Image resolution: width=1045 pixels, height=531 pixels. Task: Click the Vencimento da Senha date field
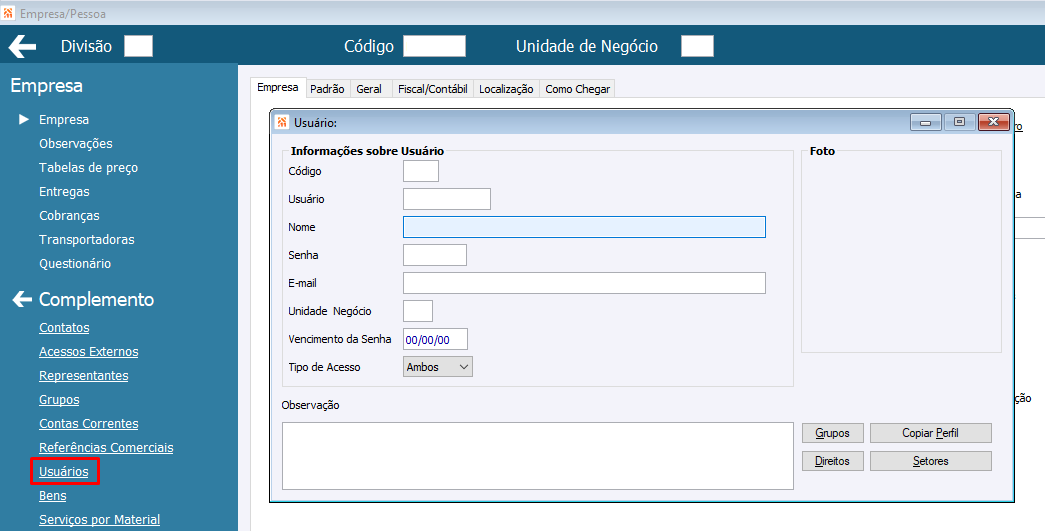(x=435, y=339)
